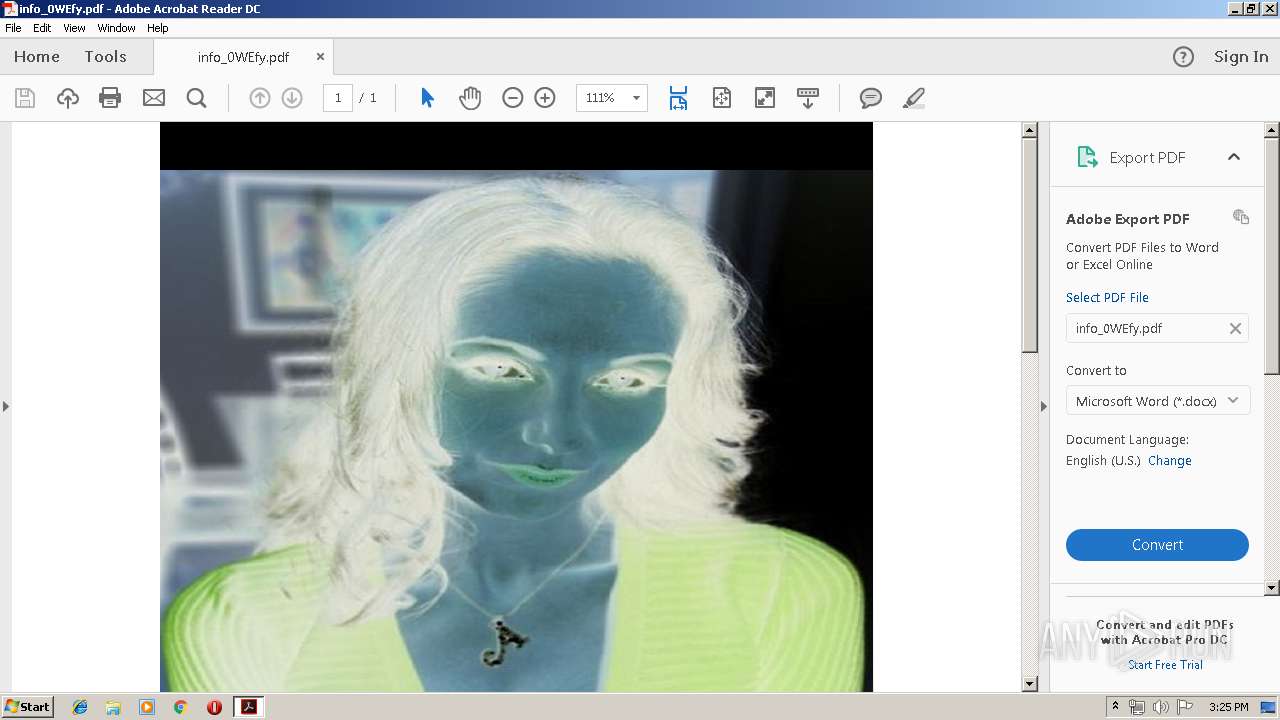Open the Edit menu
The height and width of the screenshot is (720, 1280).
click(x=42, y=28)
